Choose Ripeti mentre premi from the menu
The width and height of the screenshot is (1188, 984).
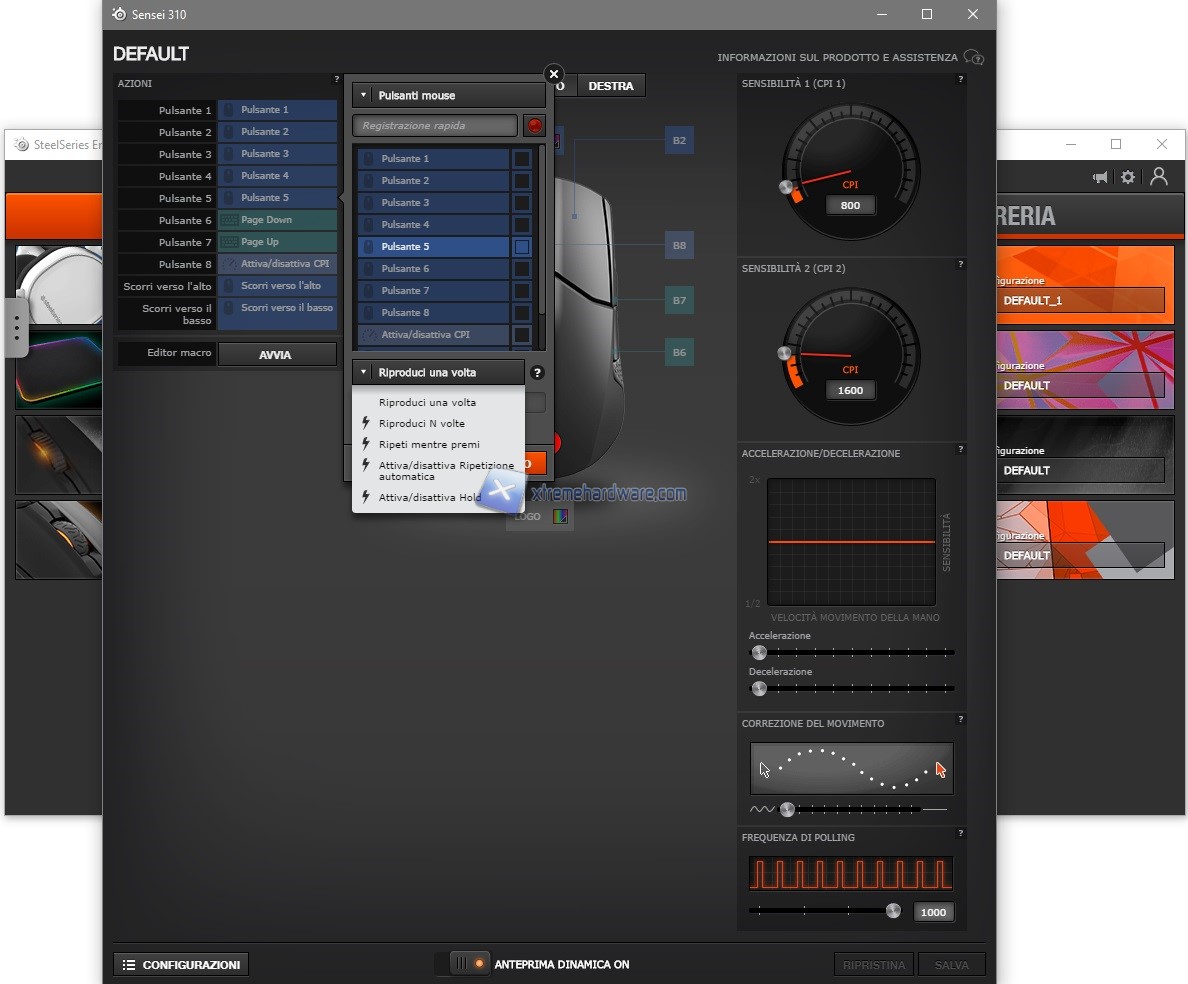click(x=429, y=445)
